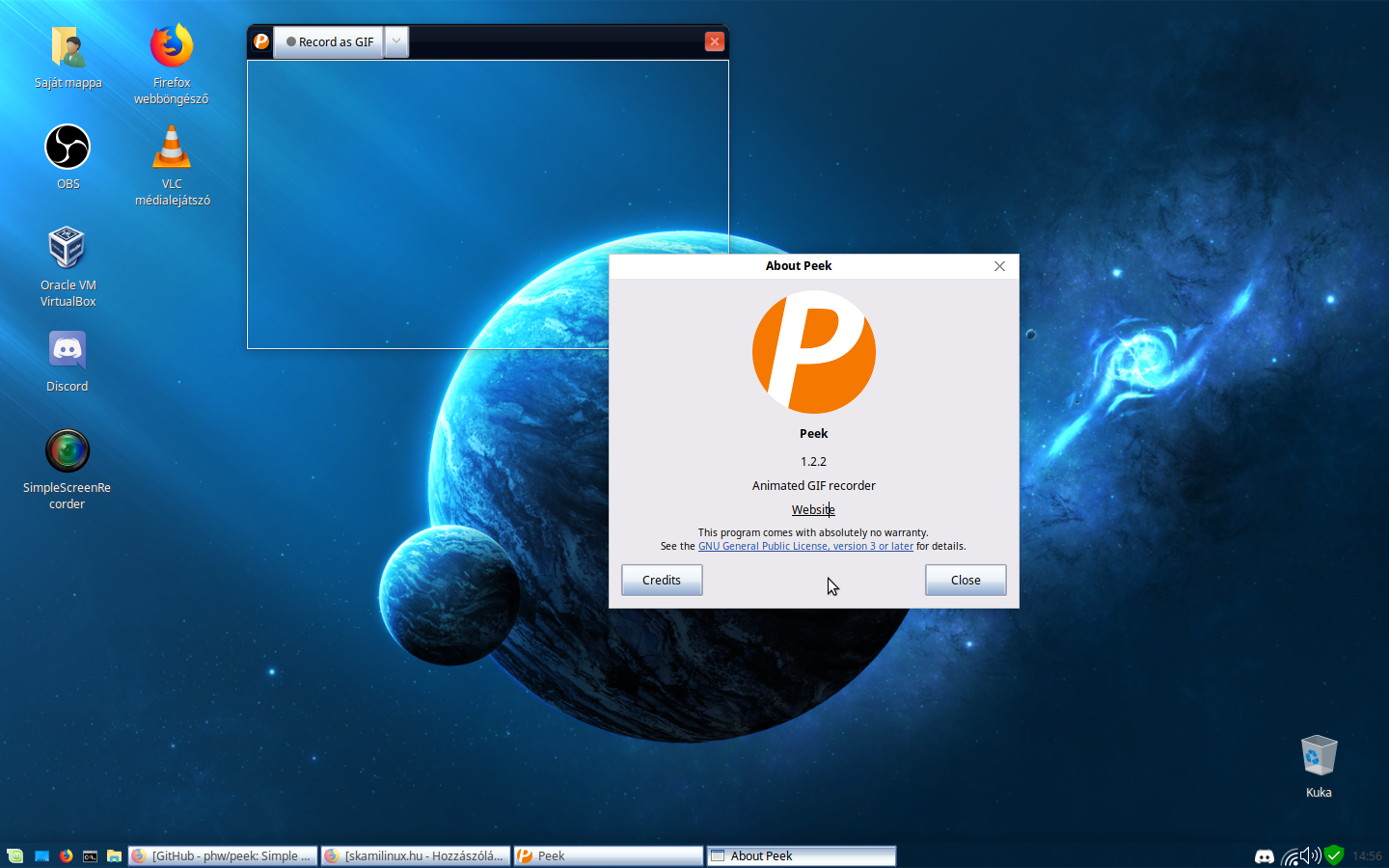
Task: Click the Discord tray icon
Action: tap(1264, 856)
